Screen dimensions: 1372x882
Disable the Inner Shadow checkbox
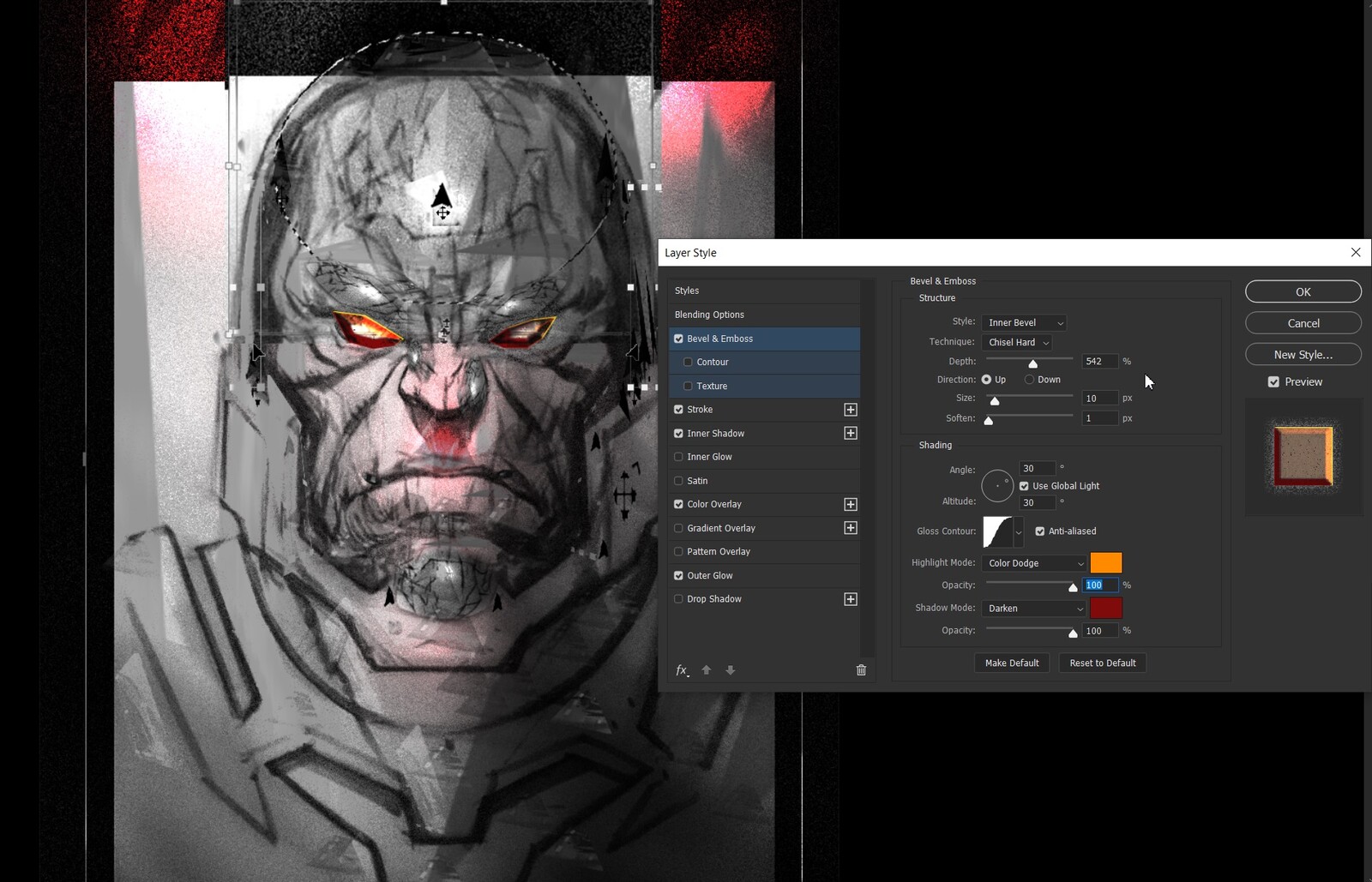pos(678,434)
